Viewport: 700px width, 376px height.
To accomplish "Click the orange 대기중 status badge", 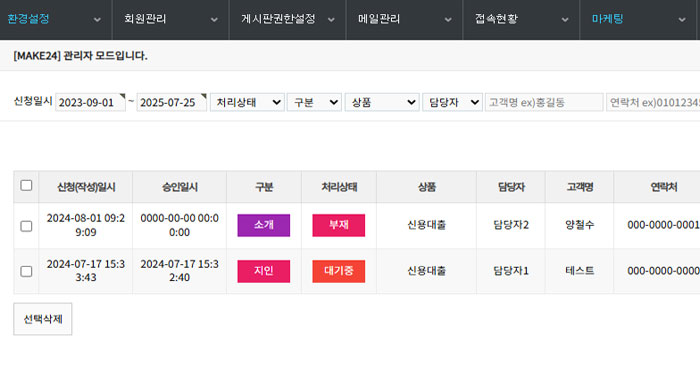I will pyautogui.click(x=338, y=271).
